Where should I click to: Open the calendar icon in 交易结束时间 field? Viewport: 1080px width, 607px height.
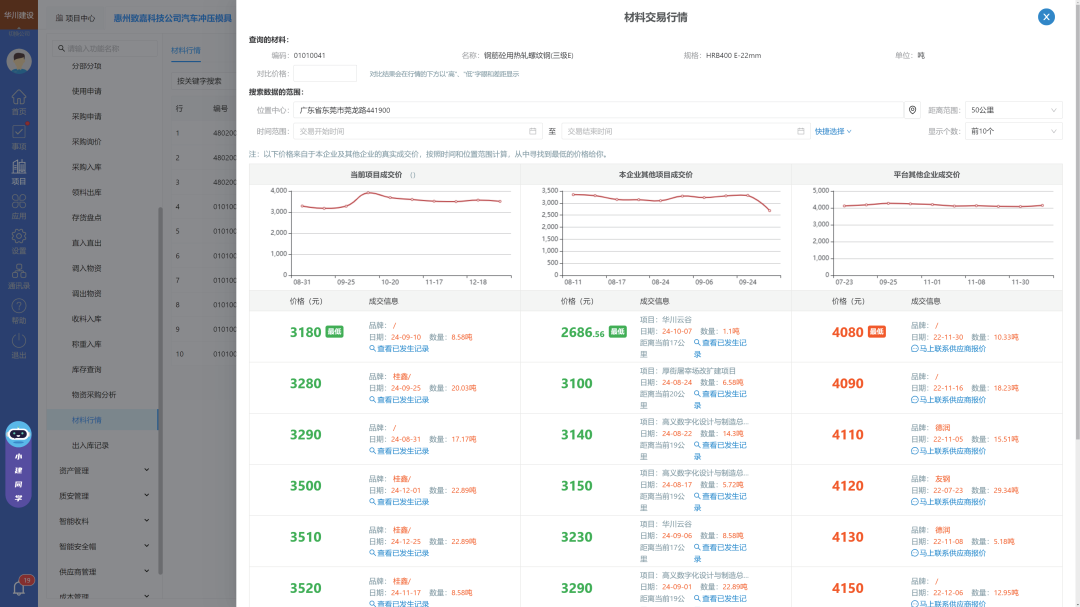[x=801, y=131]
